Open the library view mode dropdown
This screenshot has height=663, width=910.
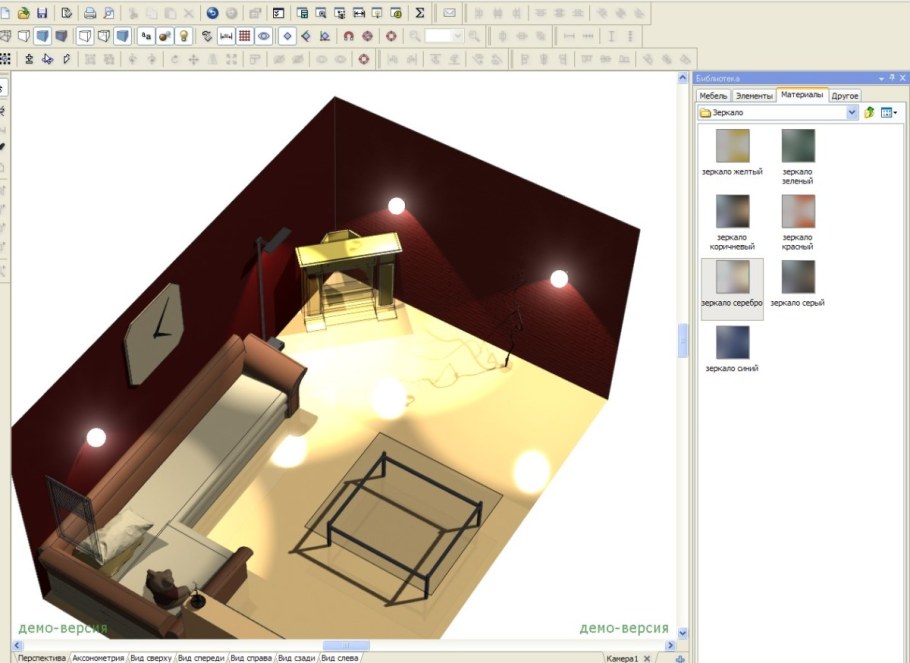[x=888, y=113]
